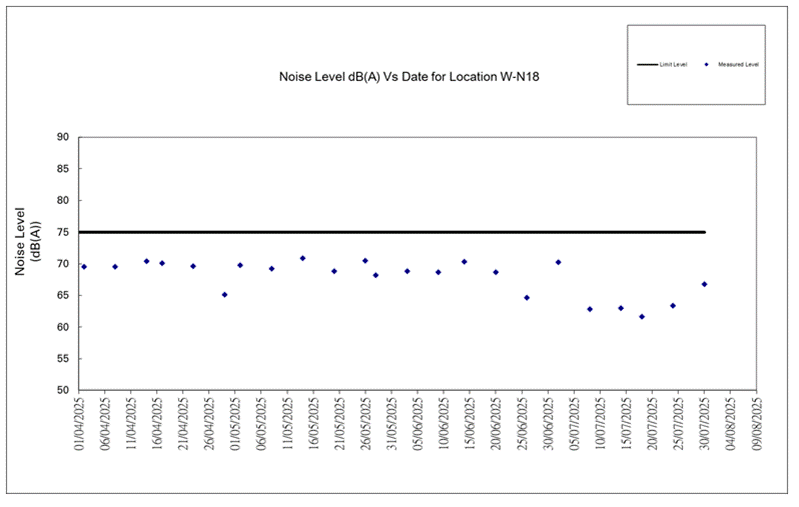799x507 pixels.
Task: Select date label 25/07/2025
Action: coord(678,424)
